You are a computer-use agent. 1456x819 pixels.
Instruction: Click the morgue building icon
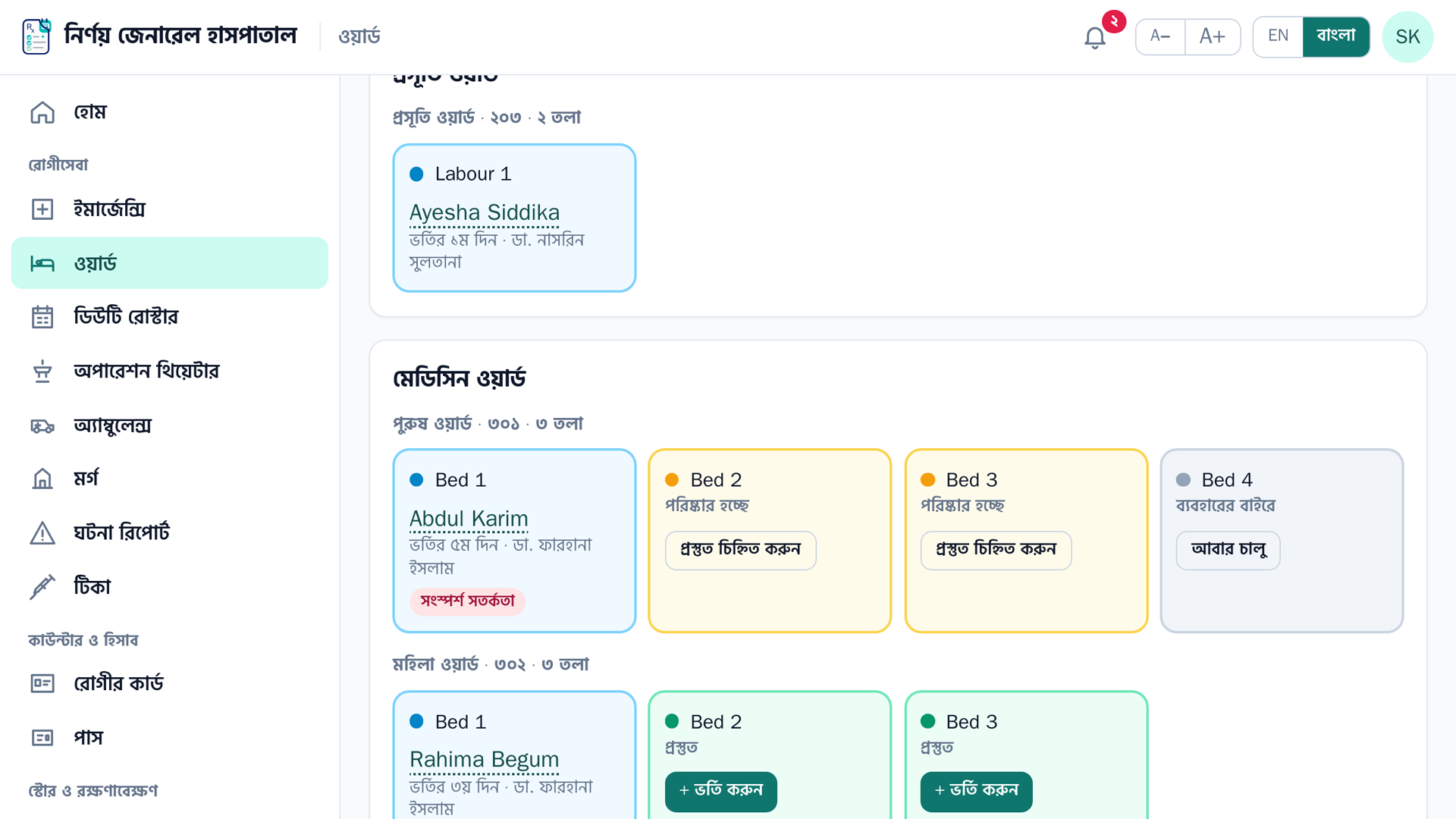pos(42,479)
